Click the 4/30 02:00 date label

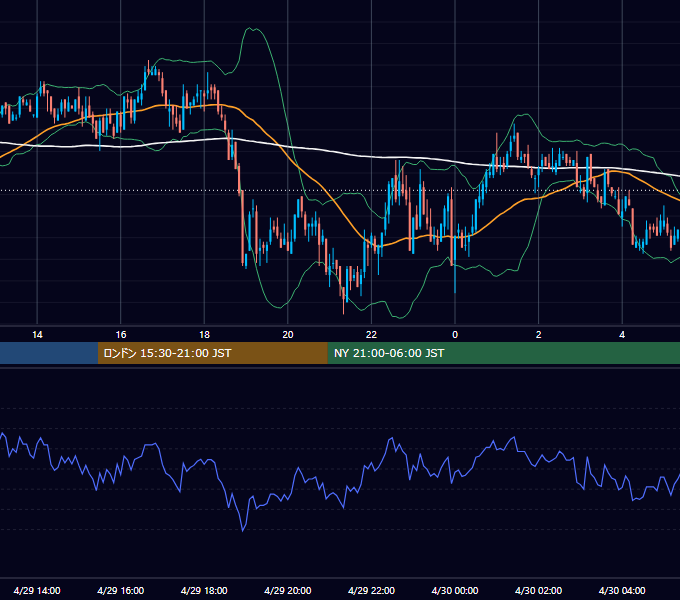538,590
